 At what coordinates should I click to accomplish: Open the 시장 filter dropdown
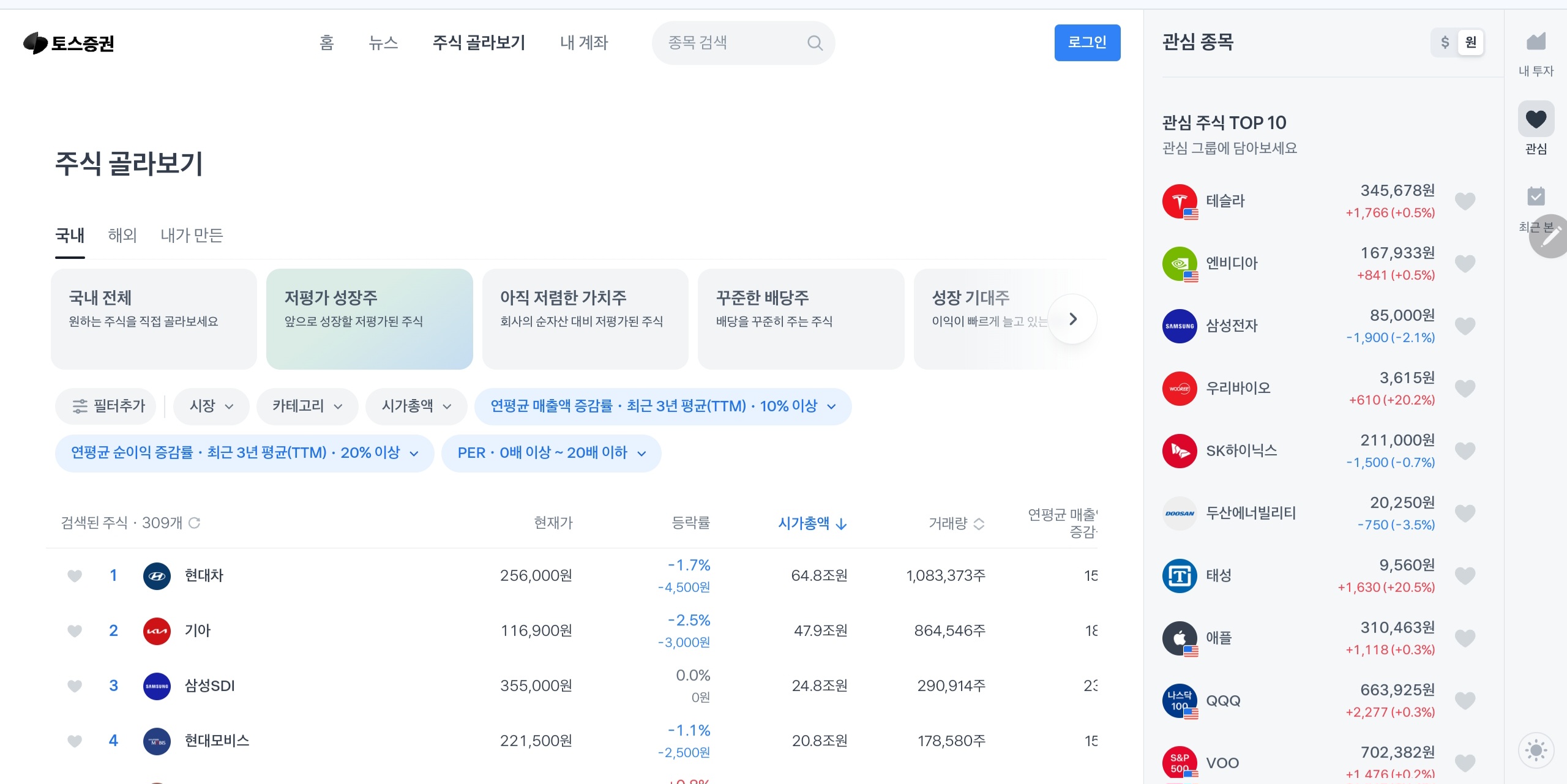pyautogui.click(x=211, y=406)
